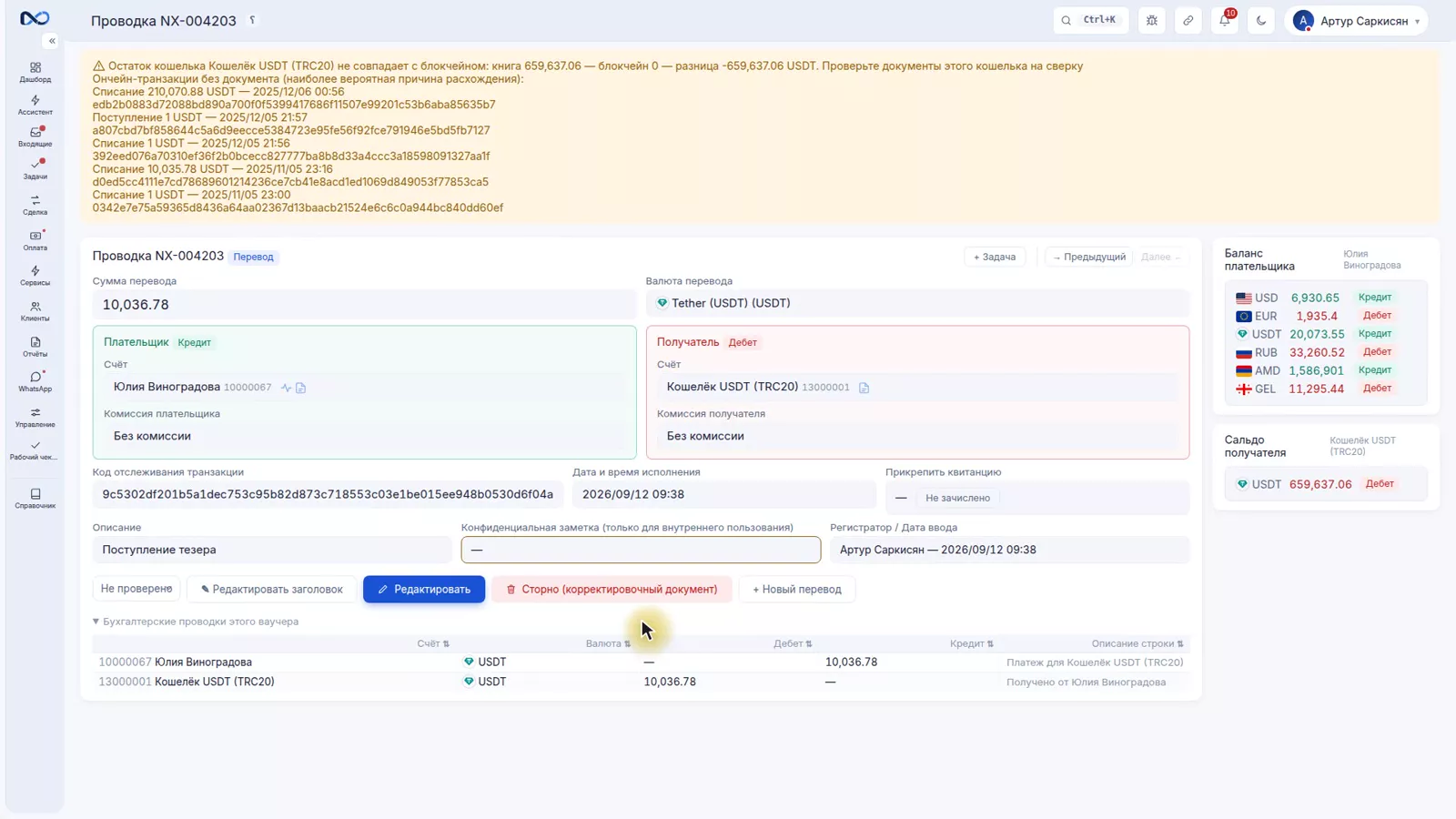Open Сервисы in the sidebar
Screen dimensions: 1456x819
point(35,276)
